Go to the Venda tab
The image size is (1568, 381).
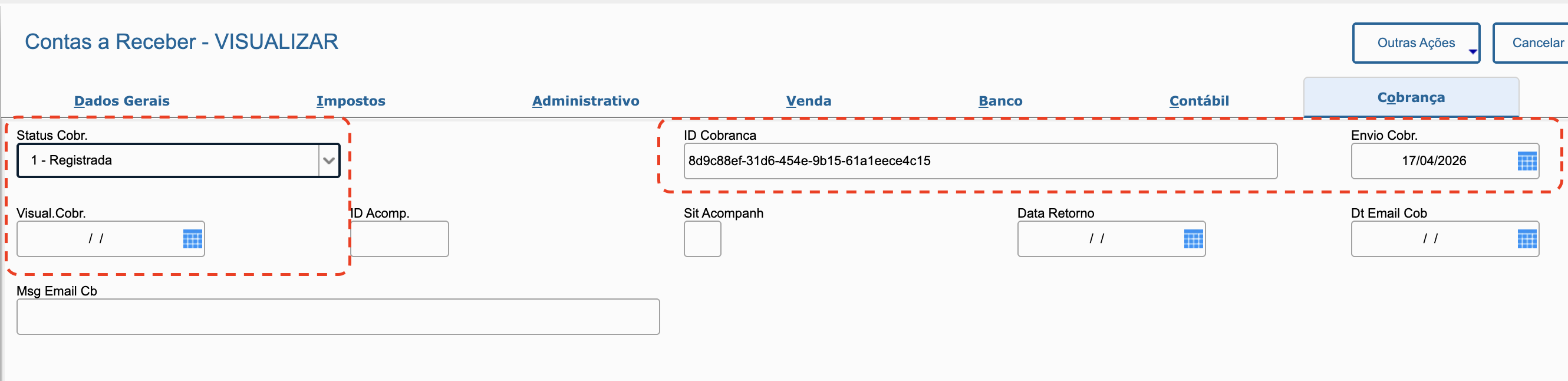click(x=808, y=101)
